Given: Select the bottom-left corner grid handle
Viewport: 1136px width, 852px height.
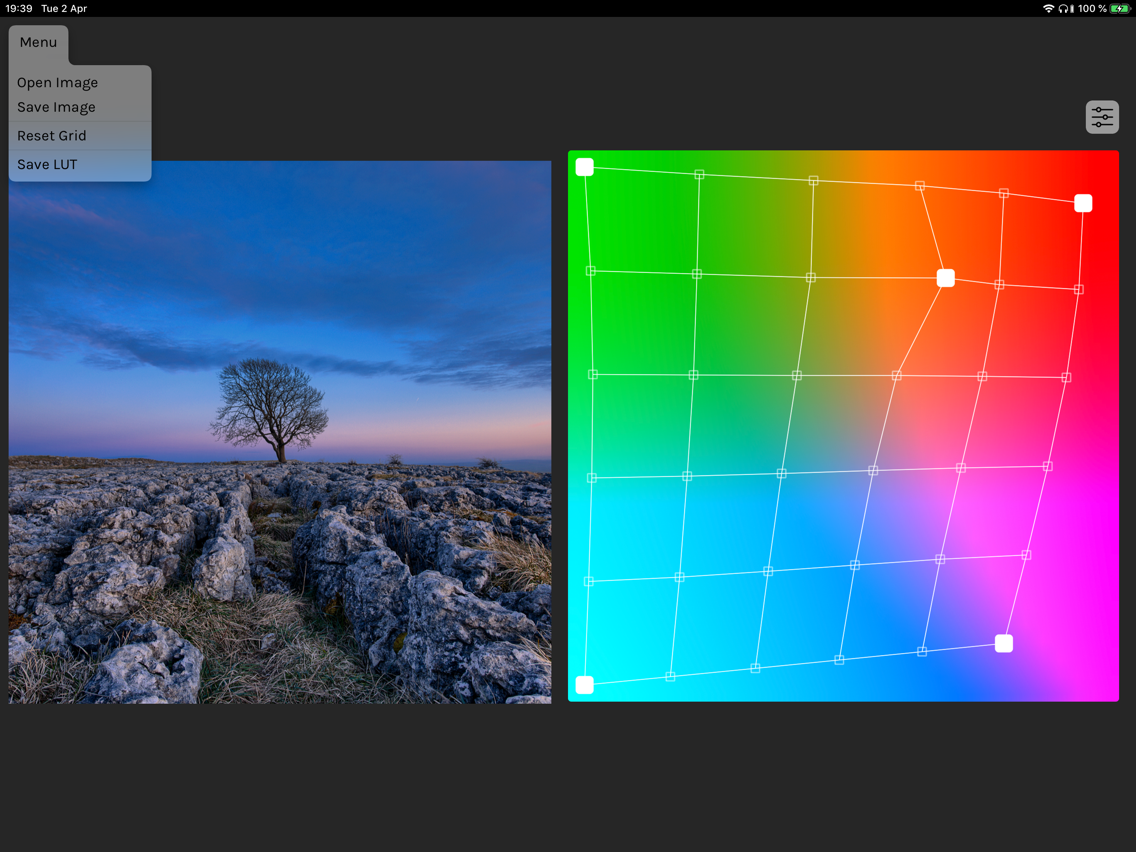Looking at the screenshot, I should point(585,684).
